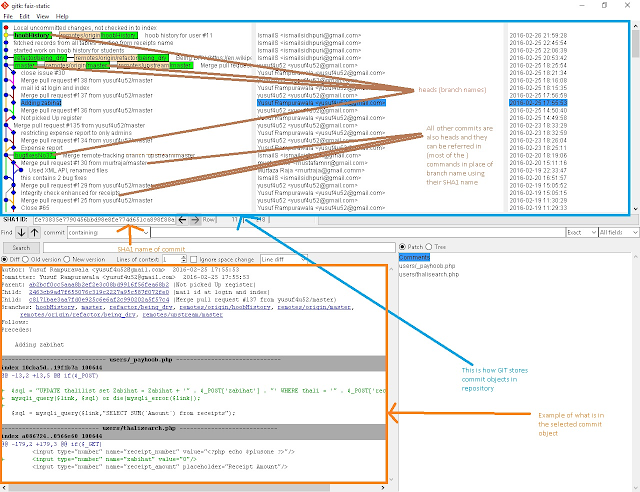The width and height of the screenshot is (640, 492).
Task: Click the hoobHistory branch tag
Action: click(x=32, y=36)
